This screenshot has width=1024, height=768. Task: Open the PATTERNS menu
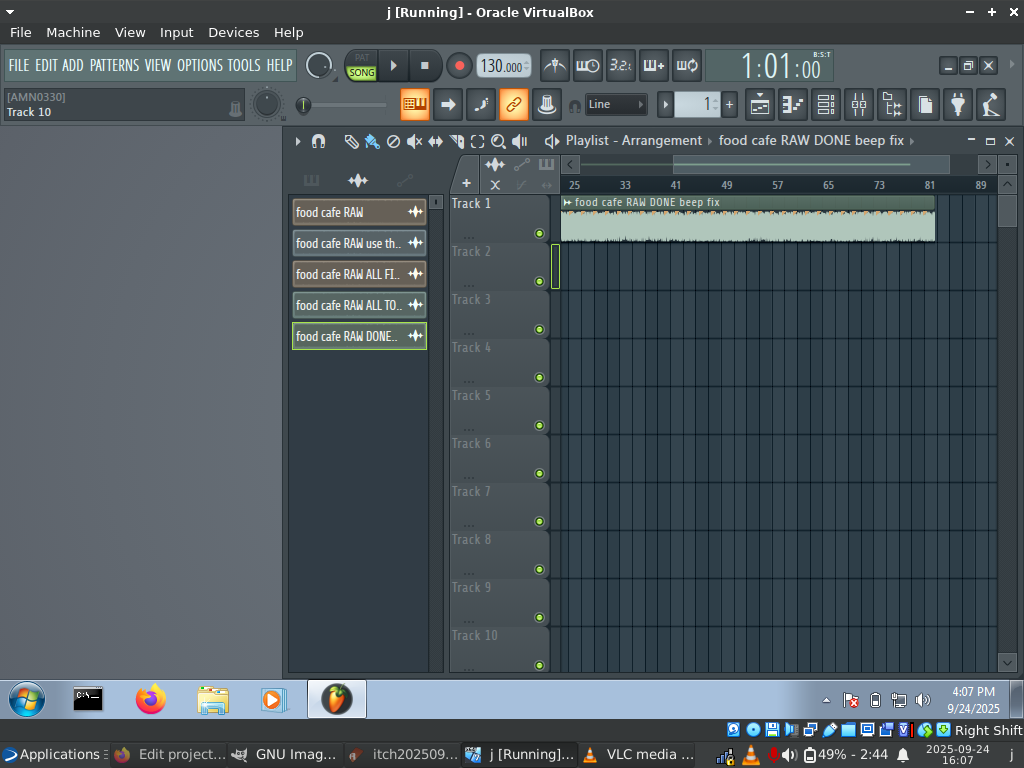pos(114,65)
